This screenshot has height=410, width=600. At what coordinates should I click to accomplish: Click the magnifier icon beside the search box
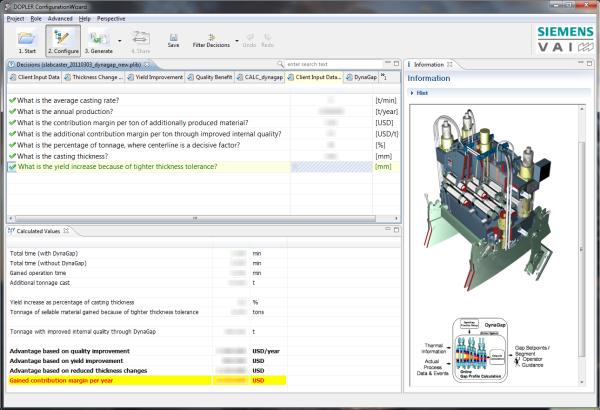click(x=280, y=64)
